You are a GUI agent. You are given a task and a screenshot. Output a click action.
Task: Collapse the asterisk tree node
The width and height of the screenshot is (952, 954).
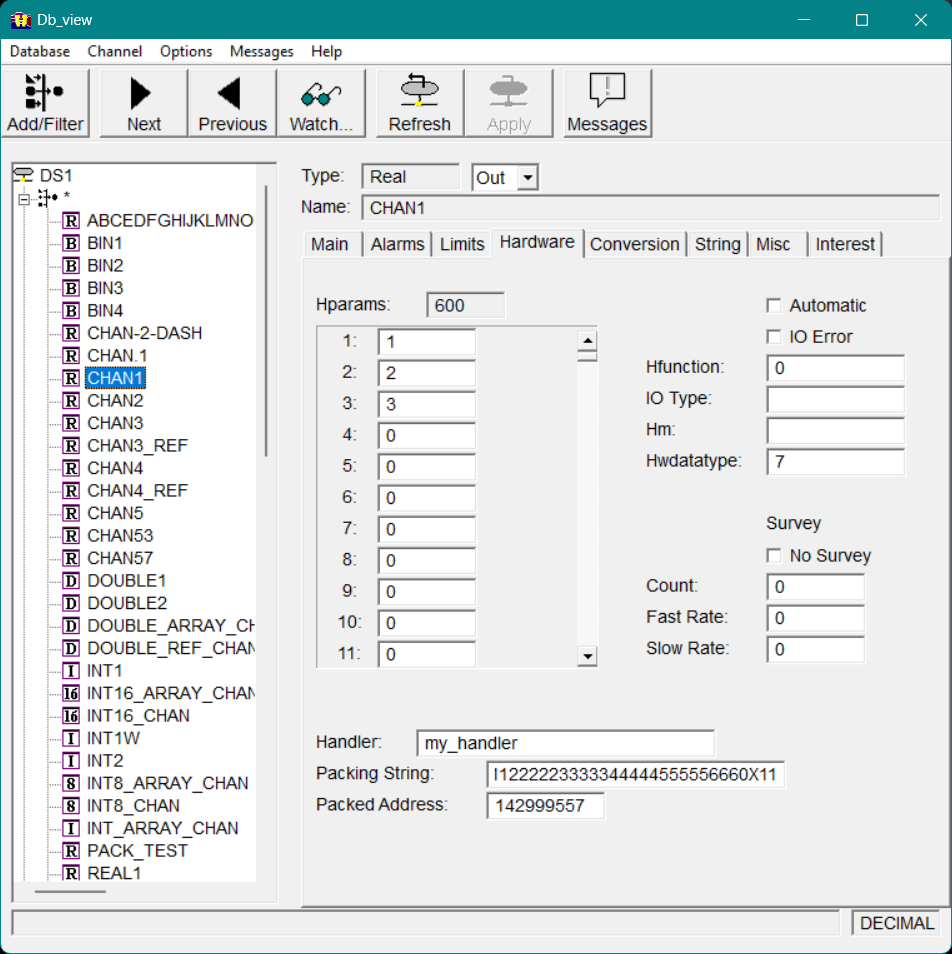tap(24, 198)
